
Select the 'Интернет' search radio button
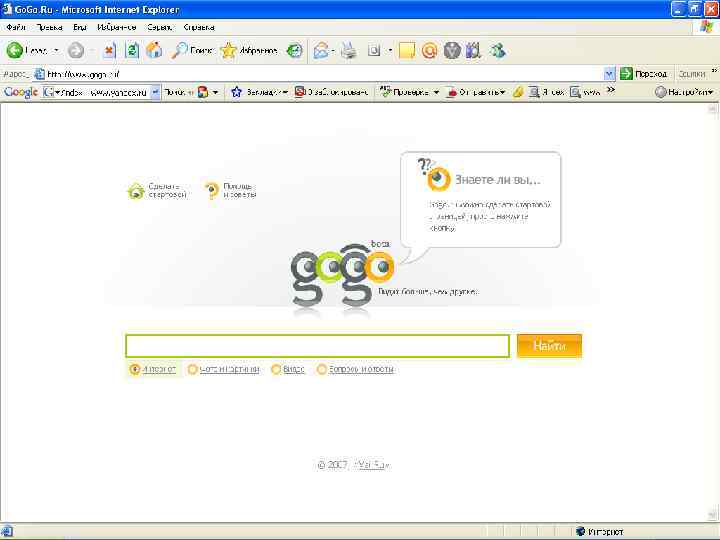tap(135, 369)
